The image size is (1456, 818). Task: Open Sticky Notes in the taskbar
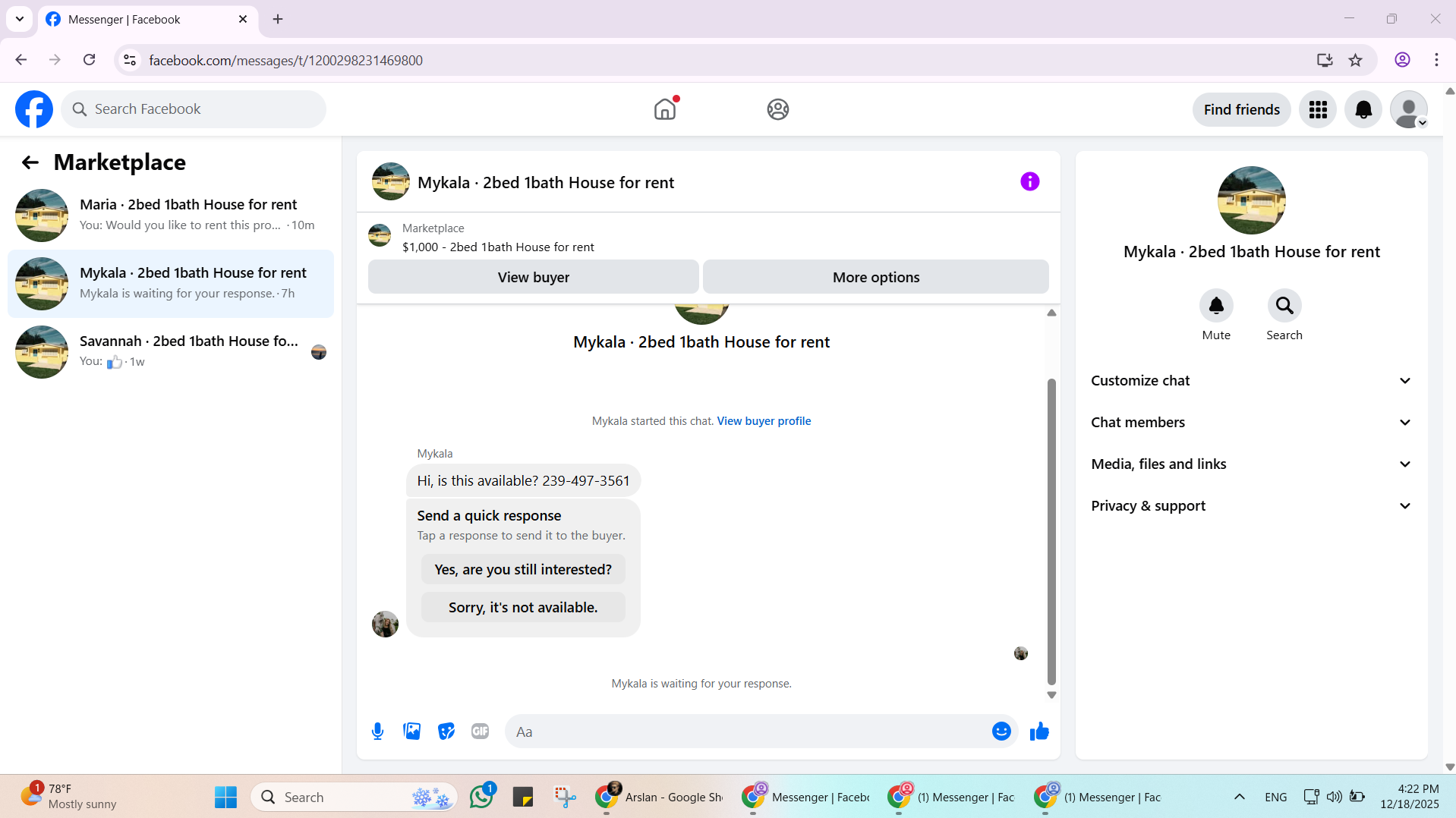pos(523,798)
